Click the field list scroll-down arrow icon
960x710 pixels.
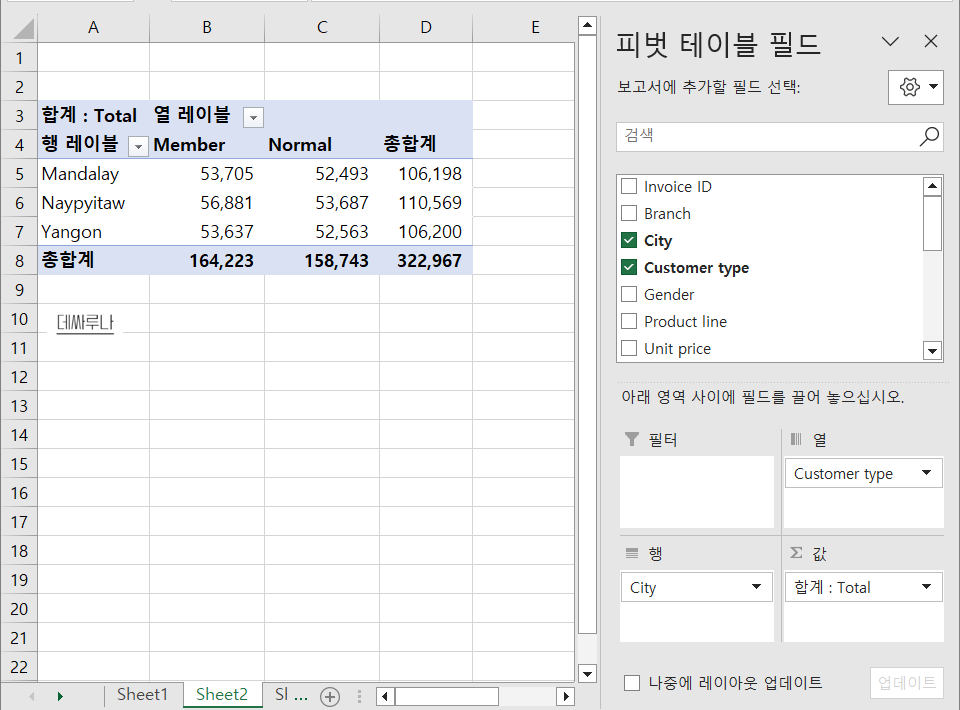(x=931, y=351)
